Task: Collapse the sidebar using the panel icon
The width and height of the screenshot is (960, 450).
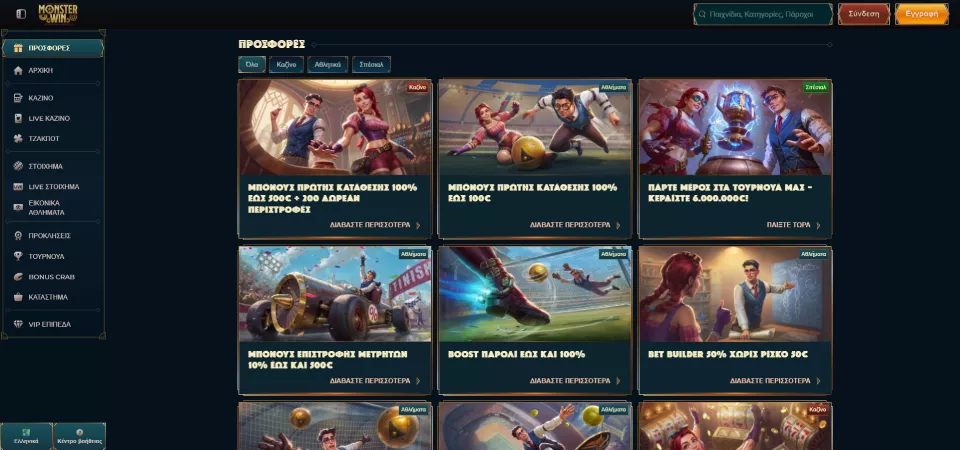Action: [21, 13]
